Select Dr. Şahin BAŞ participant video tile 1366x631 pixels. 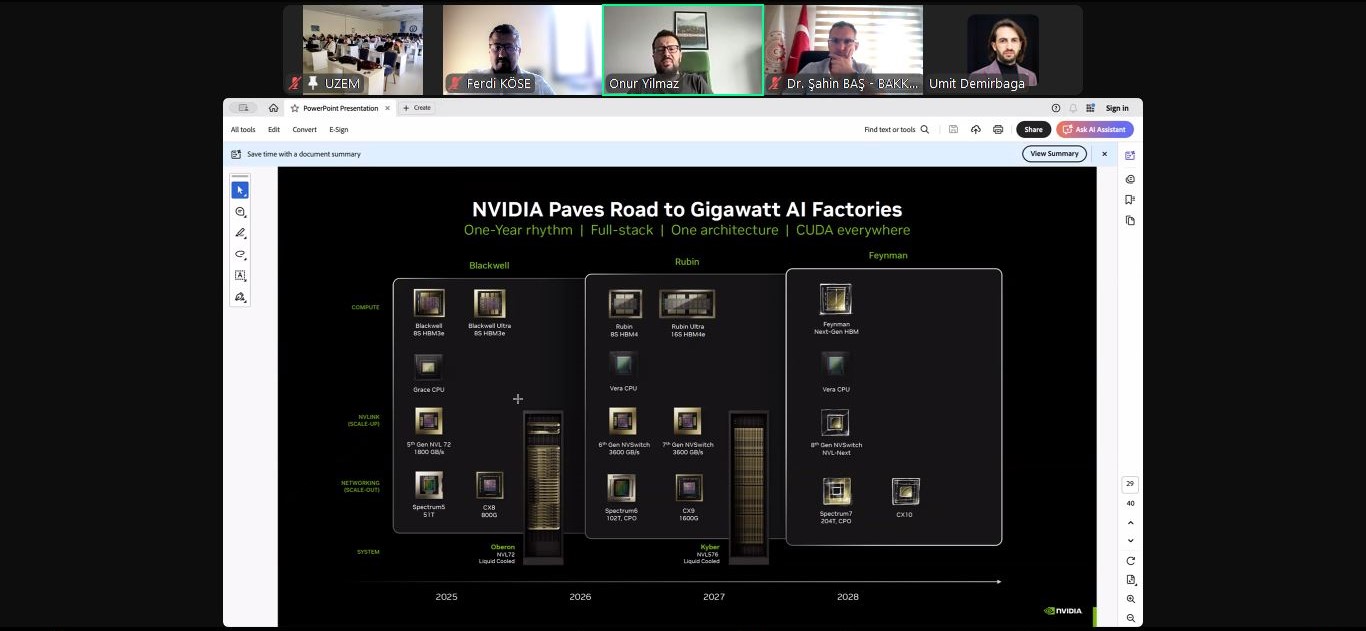843,50
